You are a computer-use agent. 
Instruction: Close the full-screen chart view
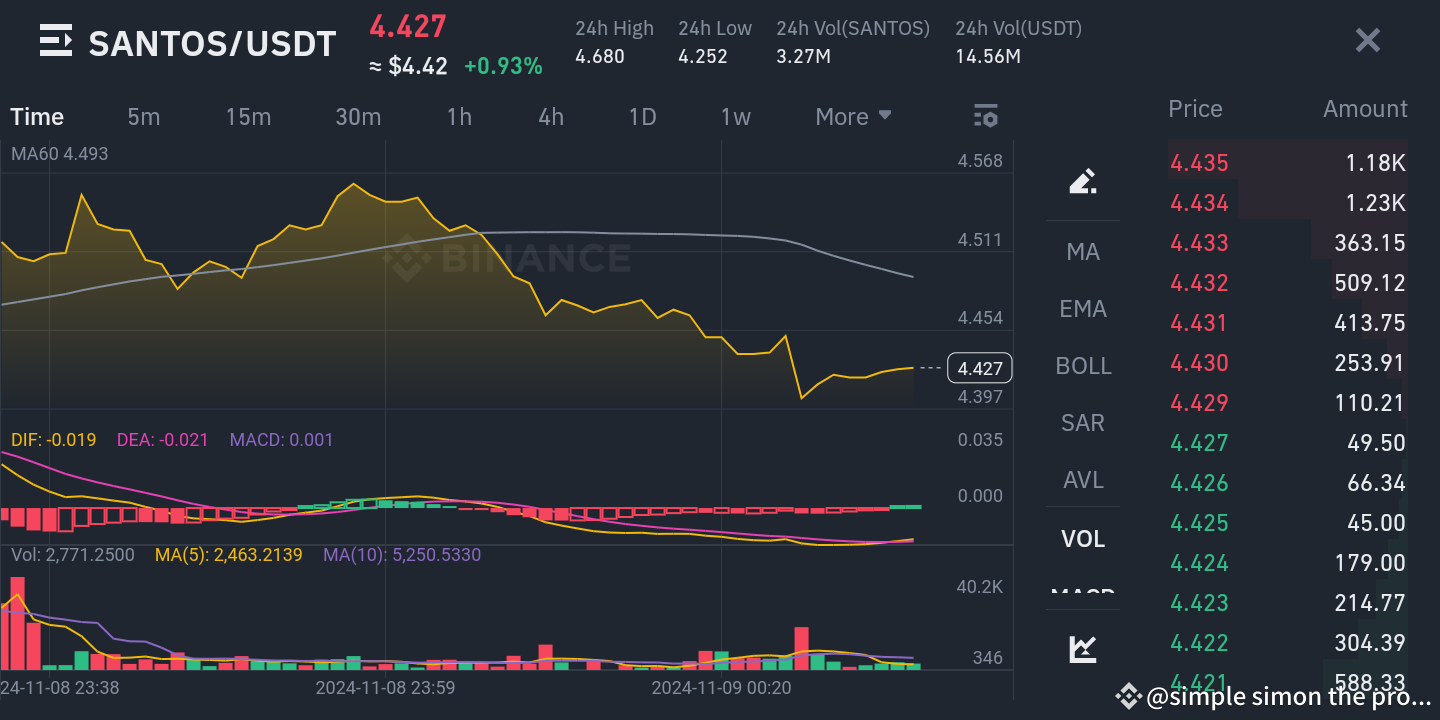pyautogui.click(x=1367, y=41)
